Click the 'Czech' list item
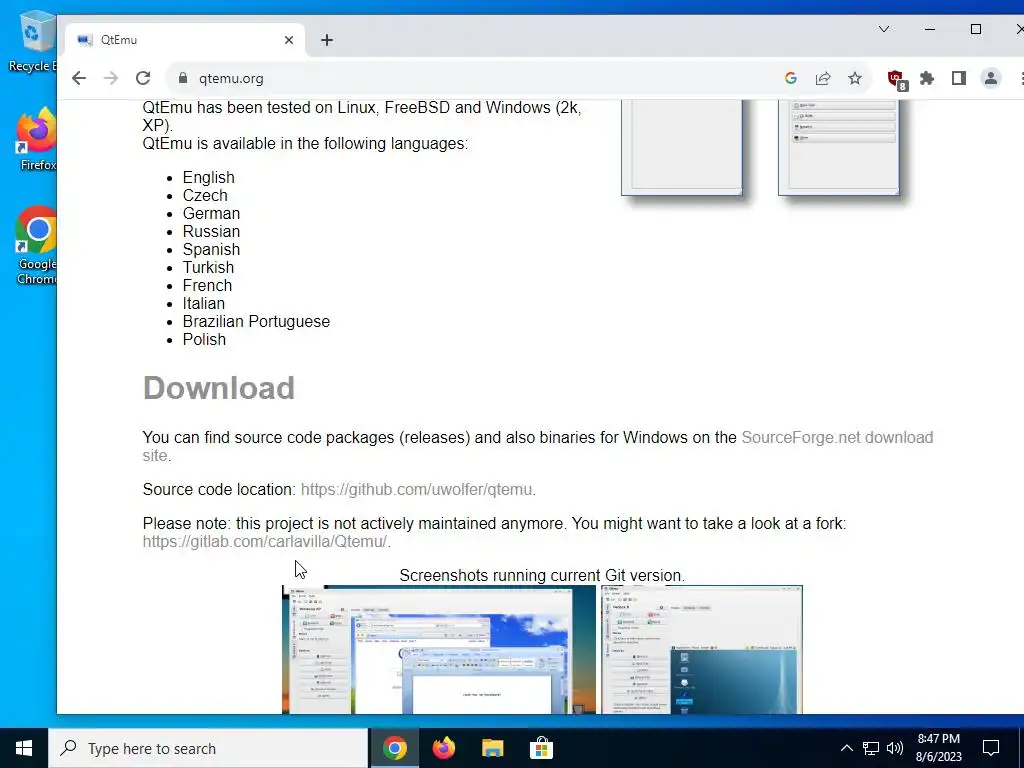Viewport: 1024px width, 768px height. click(x=205, y=195)
